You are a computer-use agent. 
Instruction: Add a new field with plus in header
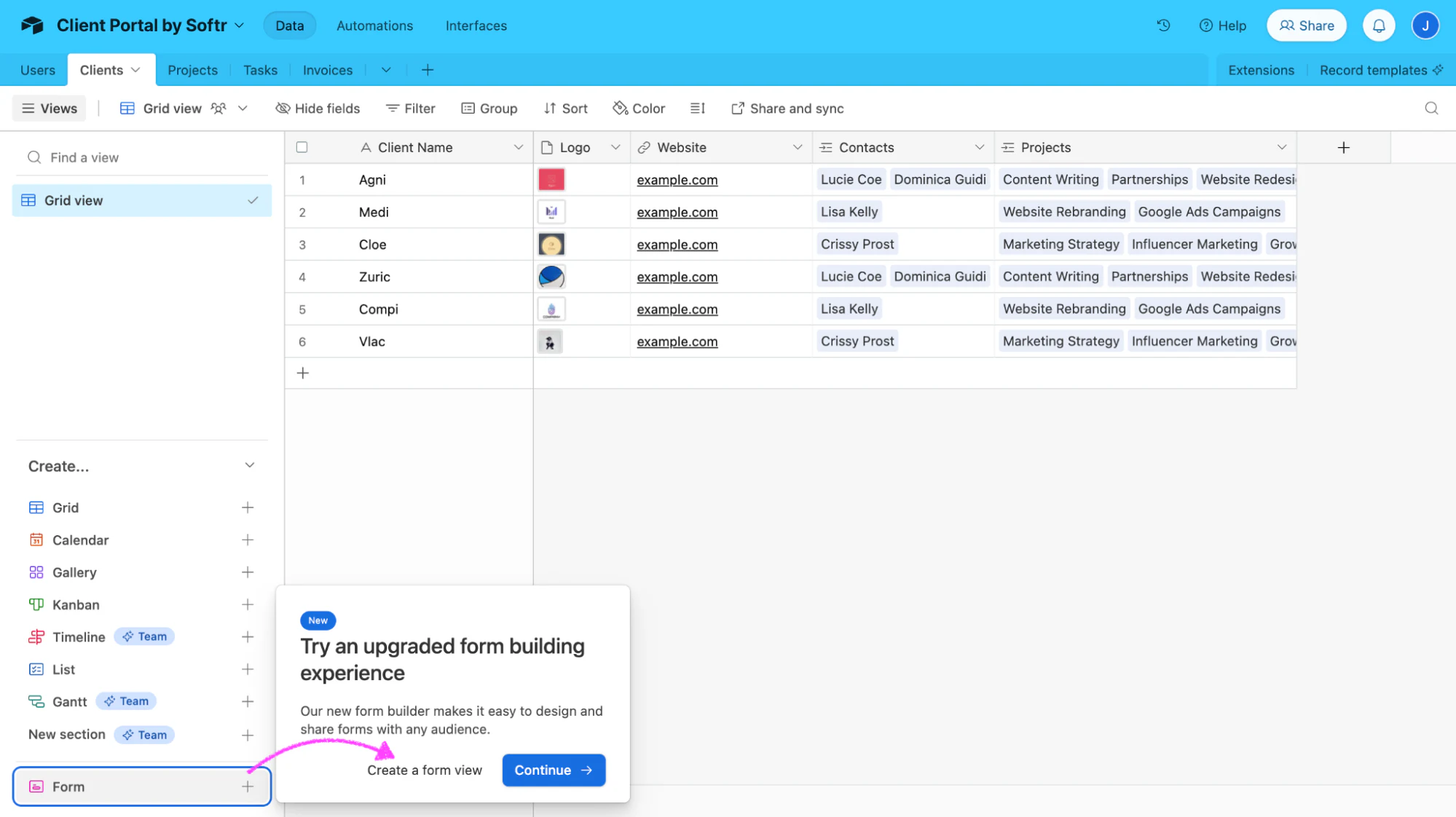point(1344,148)
